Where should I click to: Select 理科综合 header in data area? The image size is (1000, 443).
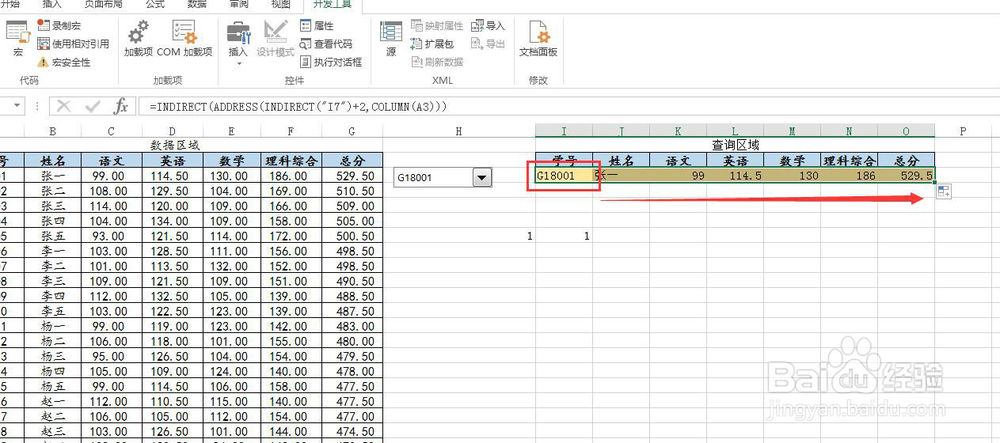[x=291, y=160]
